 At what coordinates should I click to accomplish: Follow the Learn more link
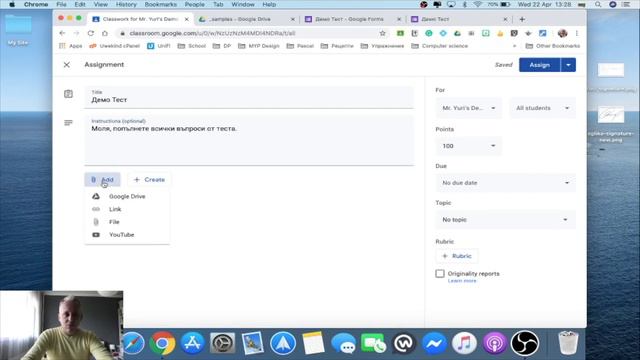coord(462,281)
